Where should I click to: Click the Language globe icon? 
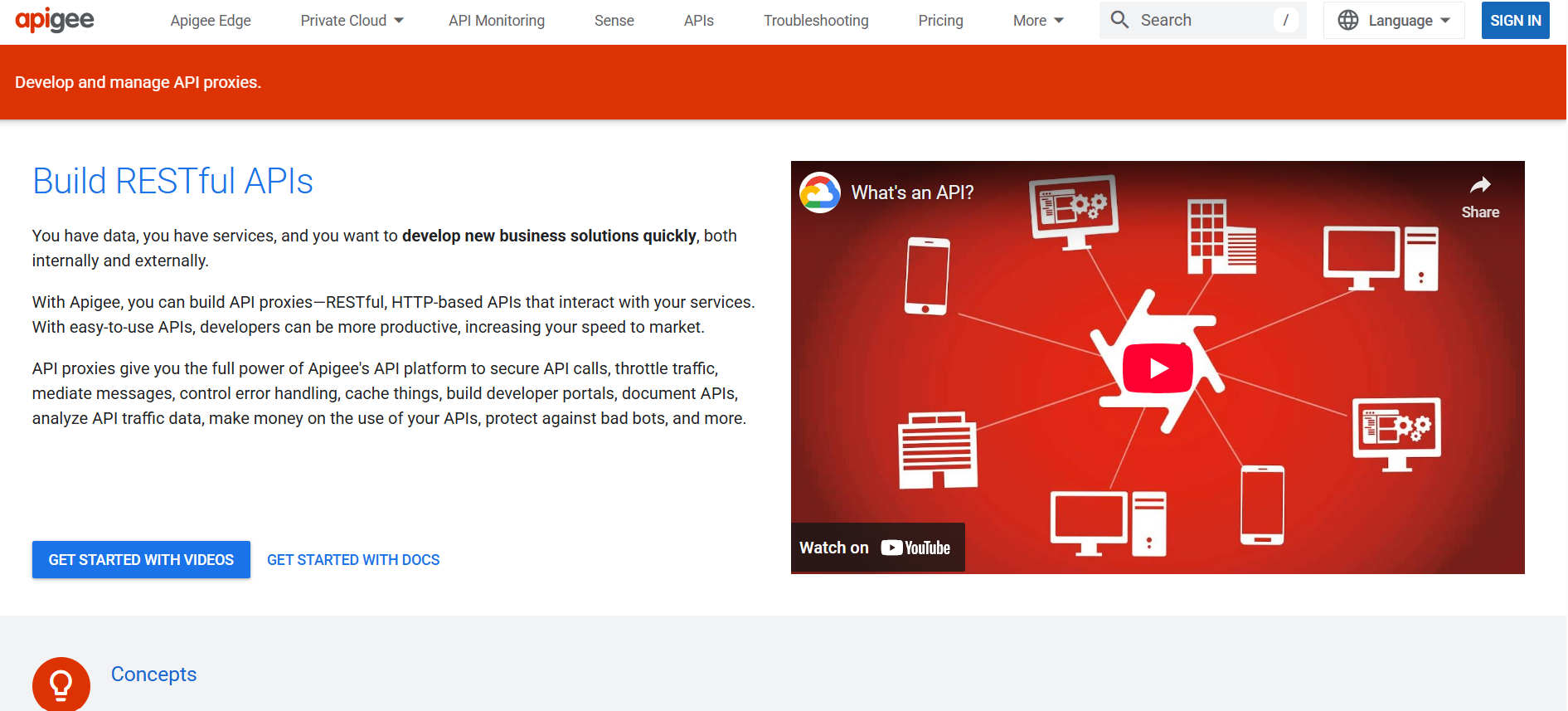(1348, 20)
